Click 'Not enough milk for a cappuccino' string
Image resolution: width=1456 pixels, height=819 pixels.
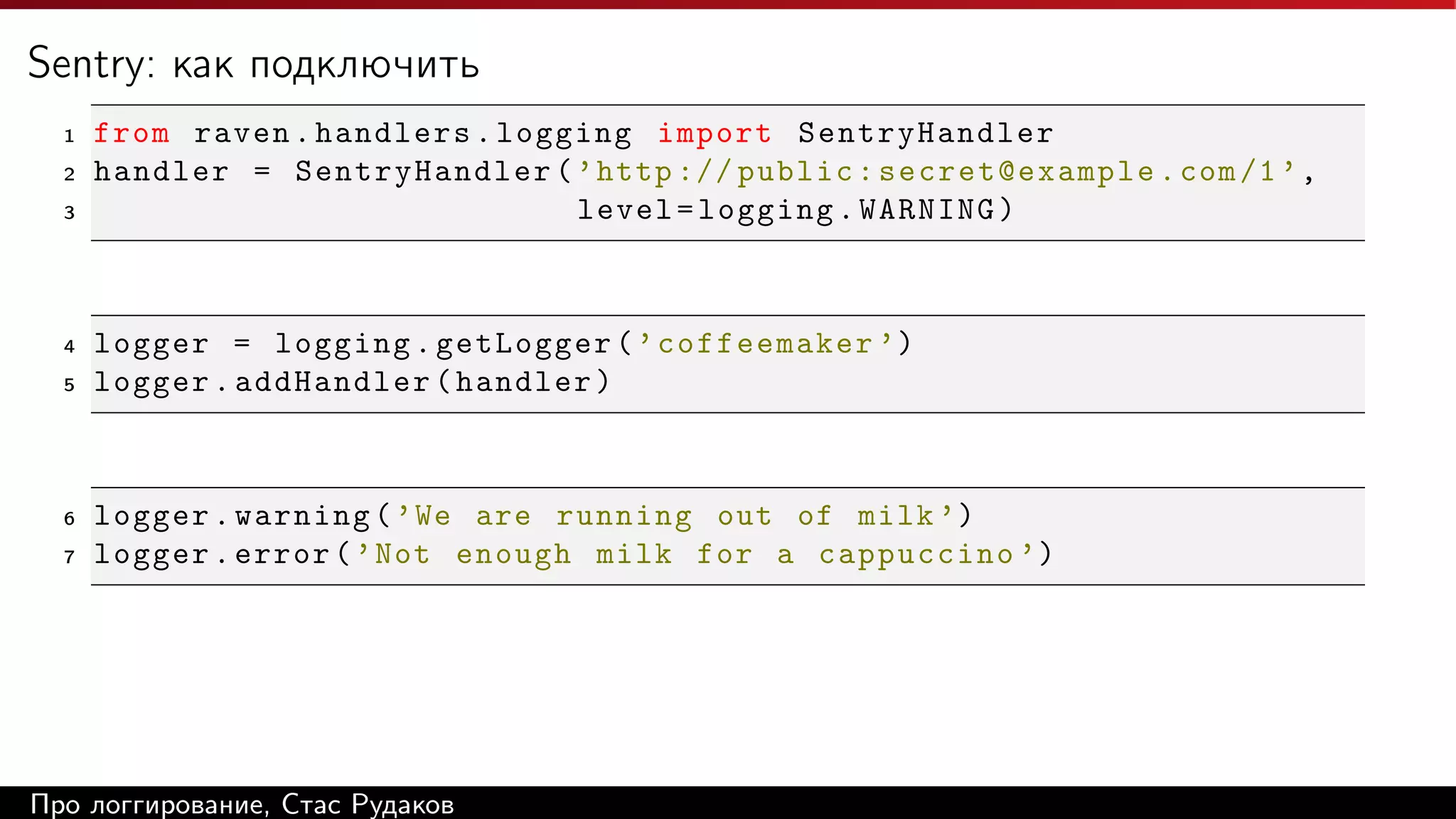coord(695,556)
